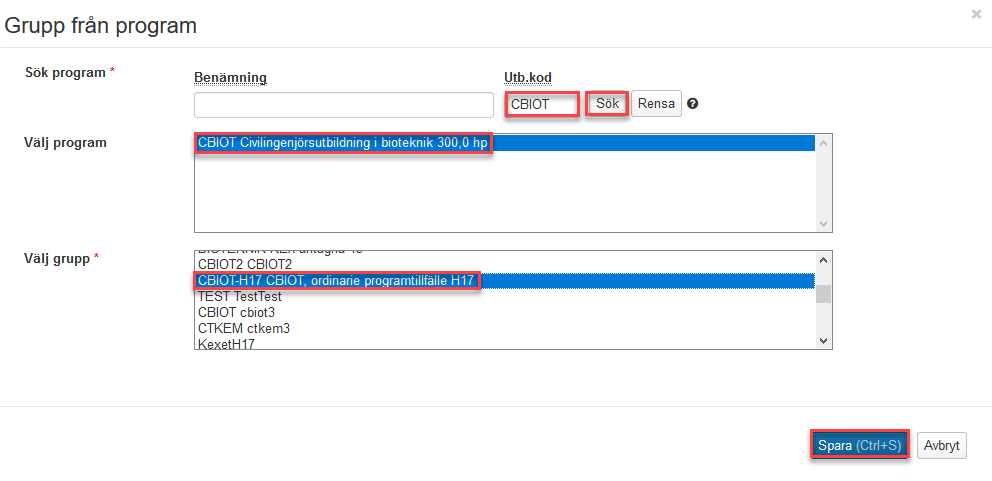Cancel using the Avbryt button
The width and height of the screenshot is (992, 481).
(x=941, y=445)
